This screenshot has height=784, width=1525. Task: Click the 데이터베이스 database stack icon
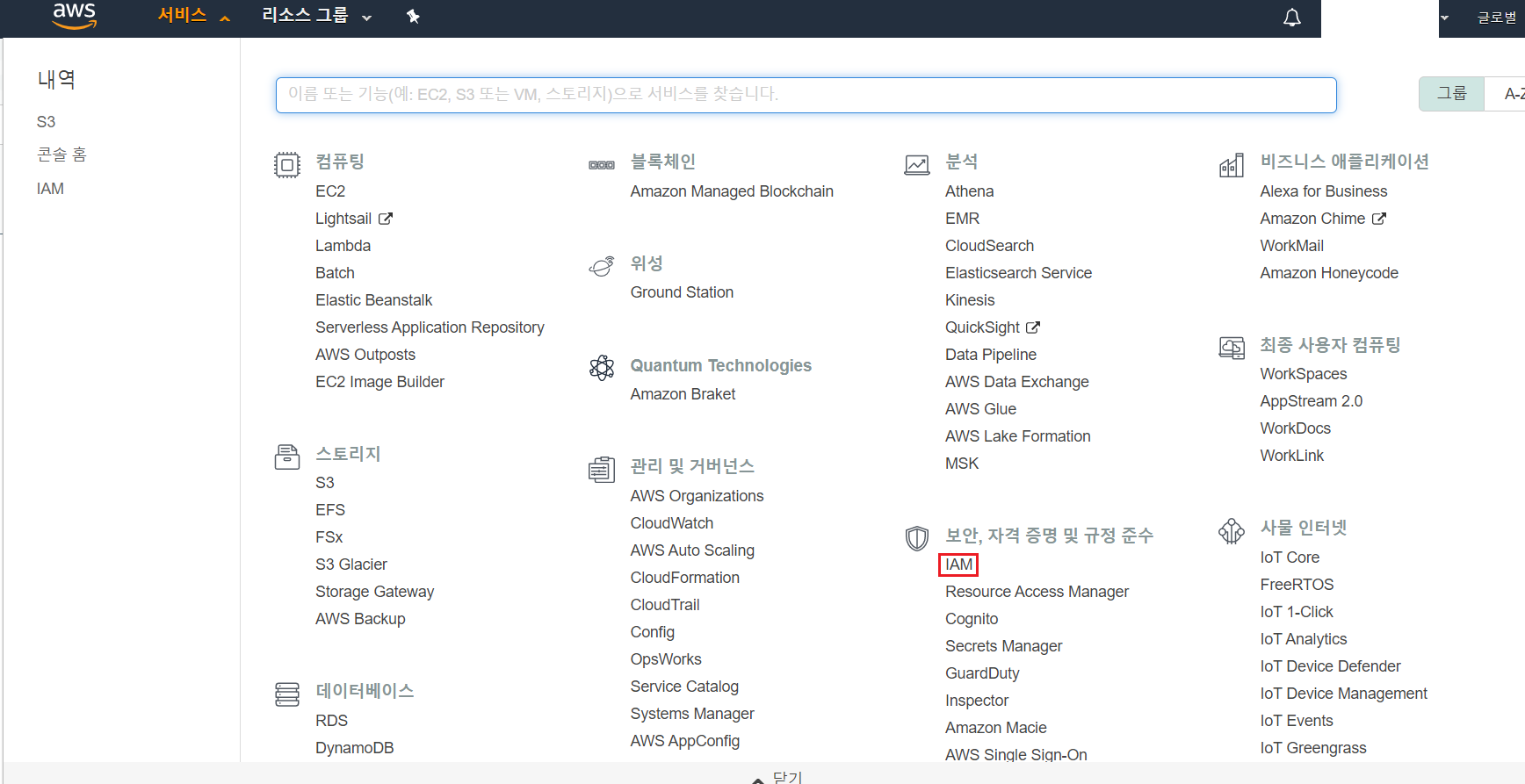[x=287, y=694]
